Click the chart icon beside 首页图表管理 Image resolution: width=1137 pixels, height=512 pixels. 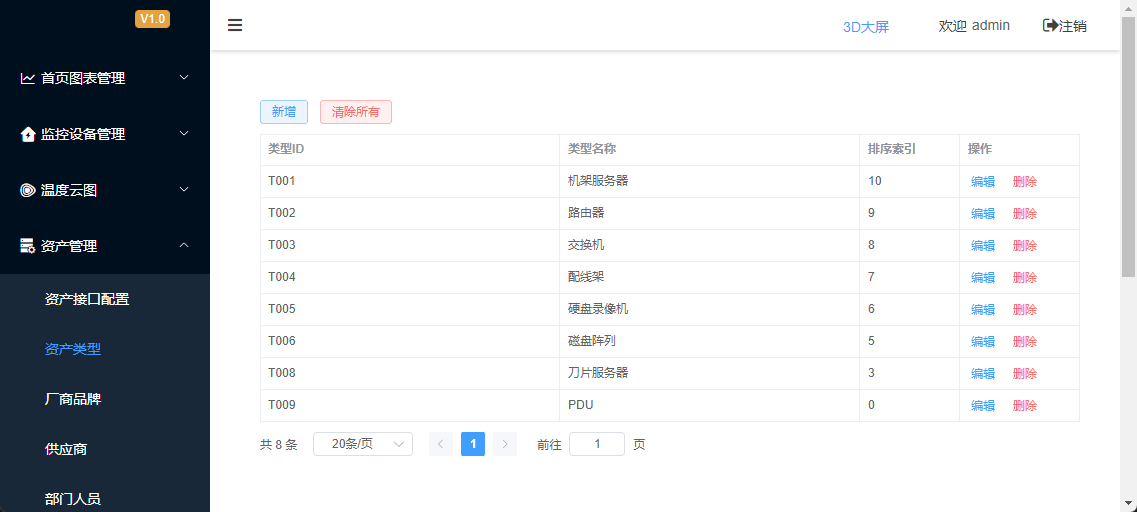click(28, 78)
